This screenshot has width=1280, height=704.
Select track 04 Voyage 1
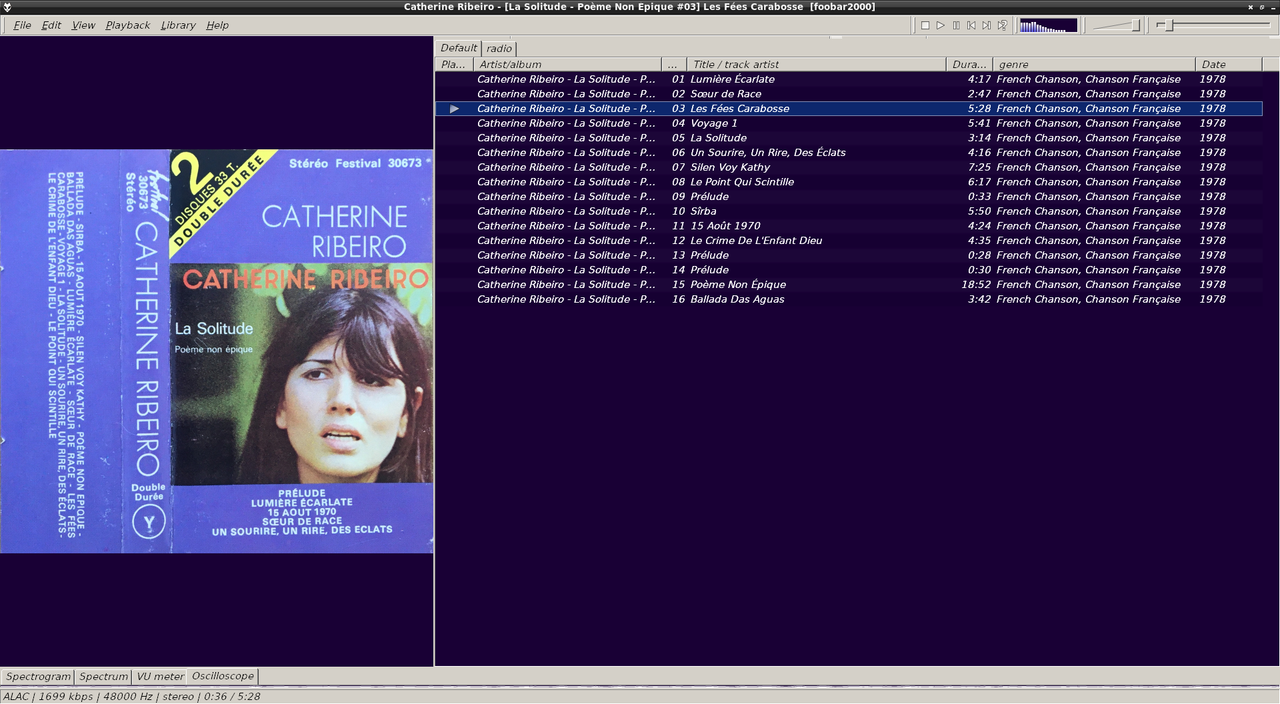click(x=849, y=123)
